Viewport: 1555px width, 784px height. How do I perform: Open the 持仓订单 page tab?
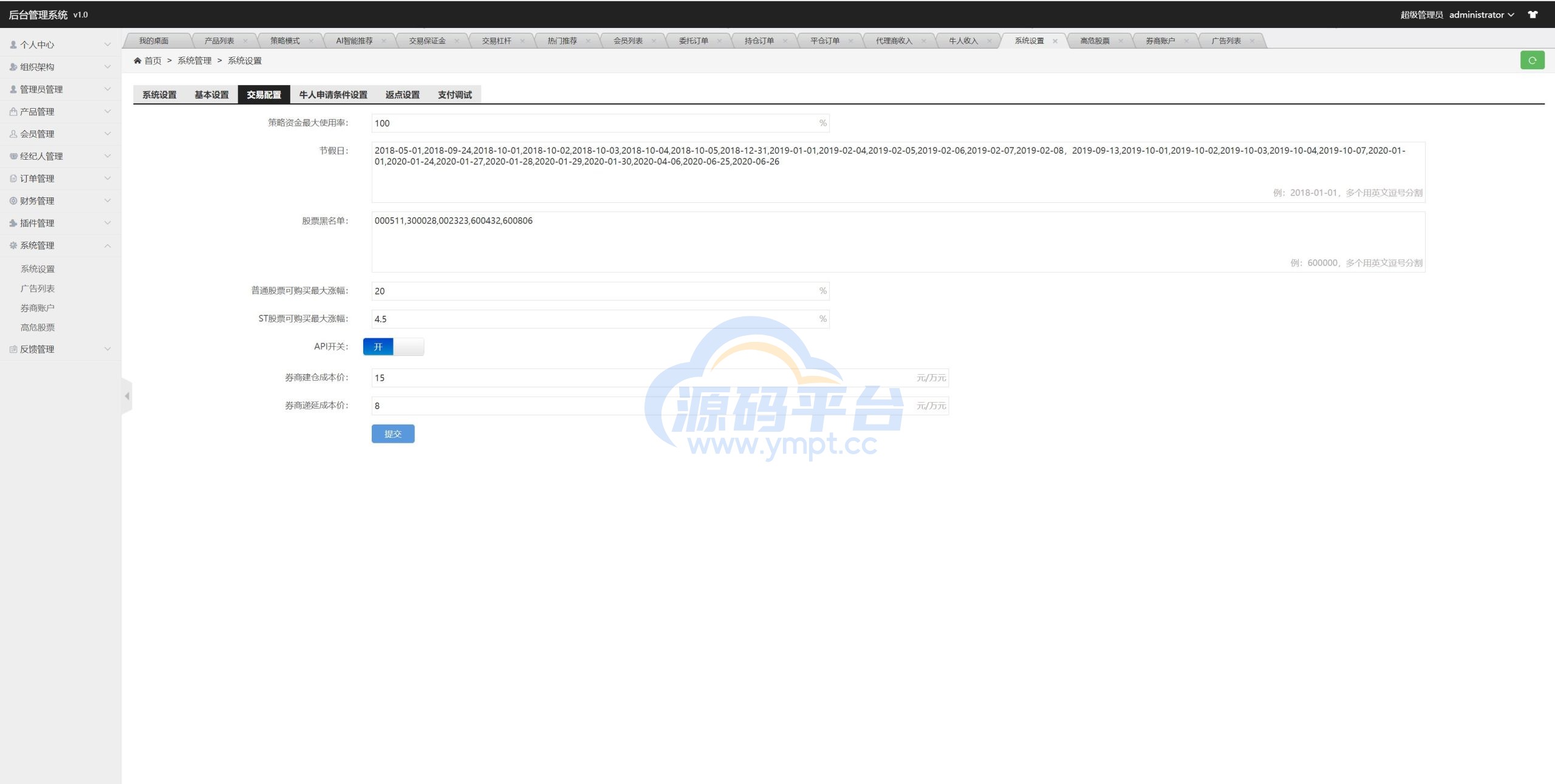(759, 41)
